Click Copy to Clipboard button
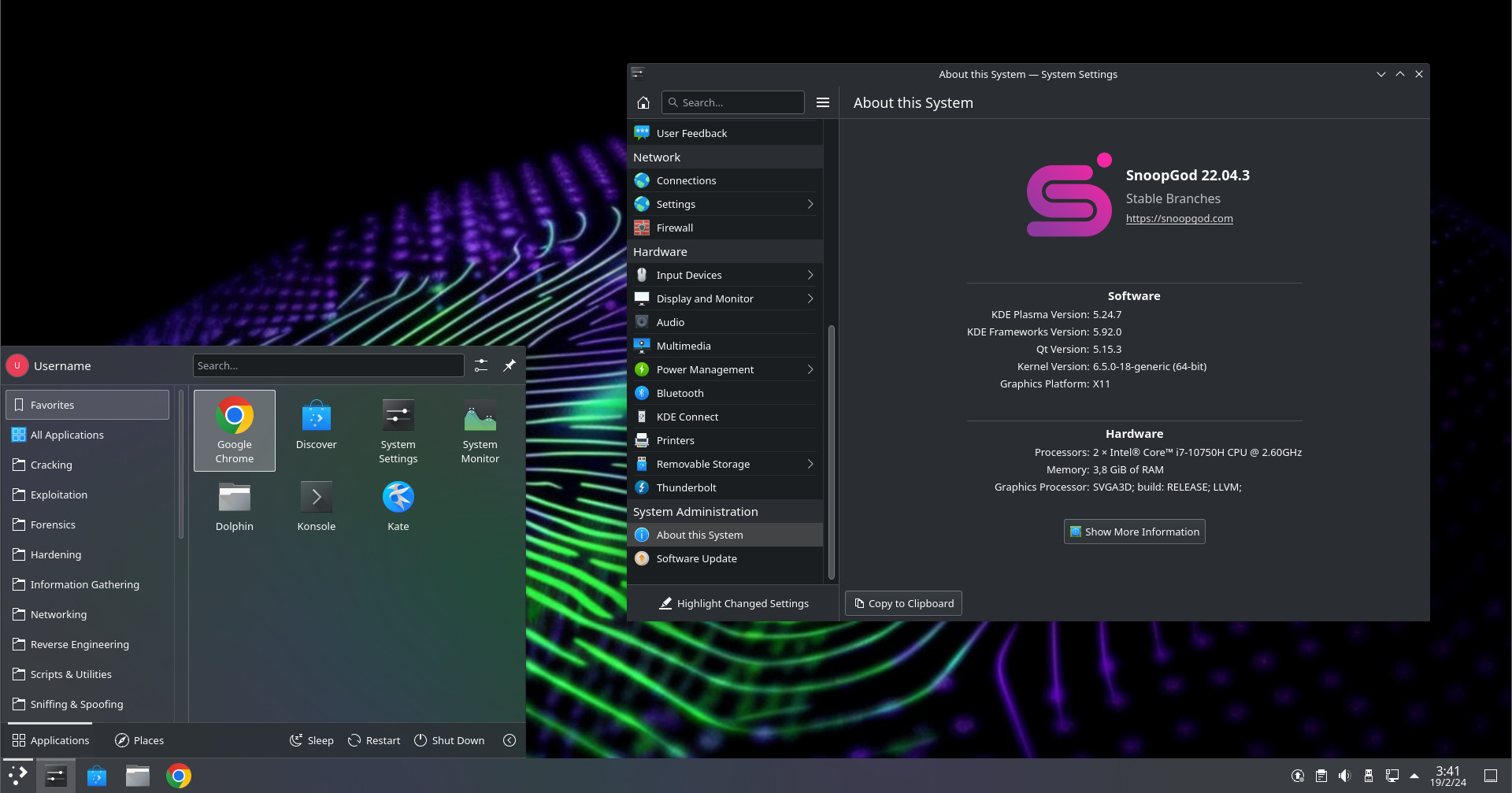 coord(903,603)
